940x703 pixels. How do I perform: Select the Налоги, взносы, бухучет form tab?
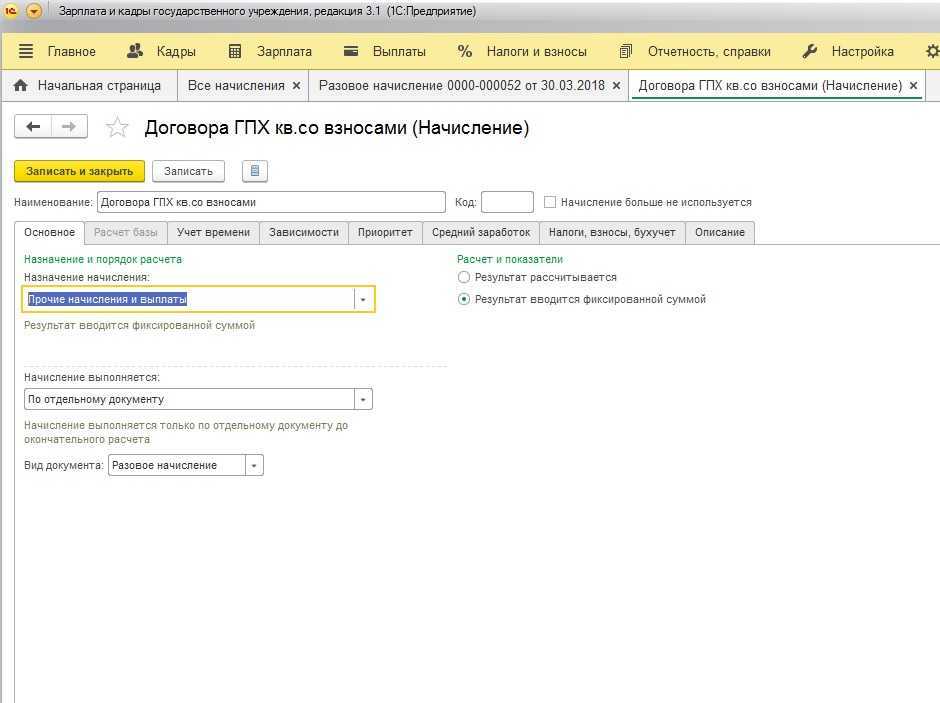[612, 233]
